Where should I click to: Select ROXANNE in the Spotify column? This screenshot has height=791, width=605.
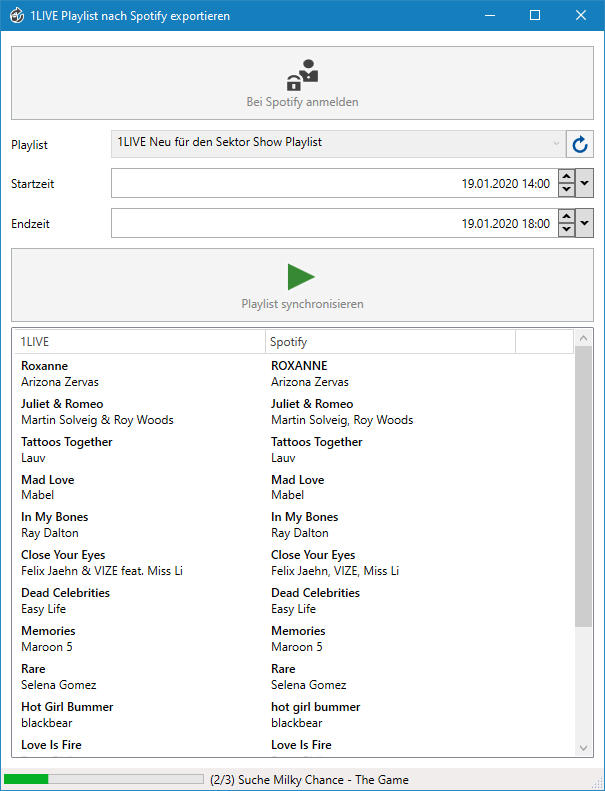pyautogui.click(x=299, y=366)
